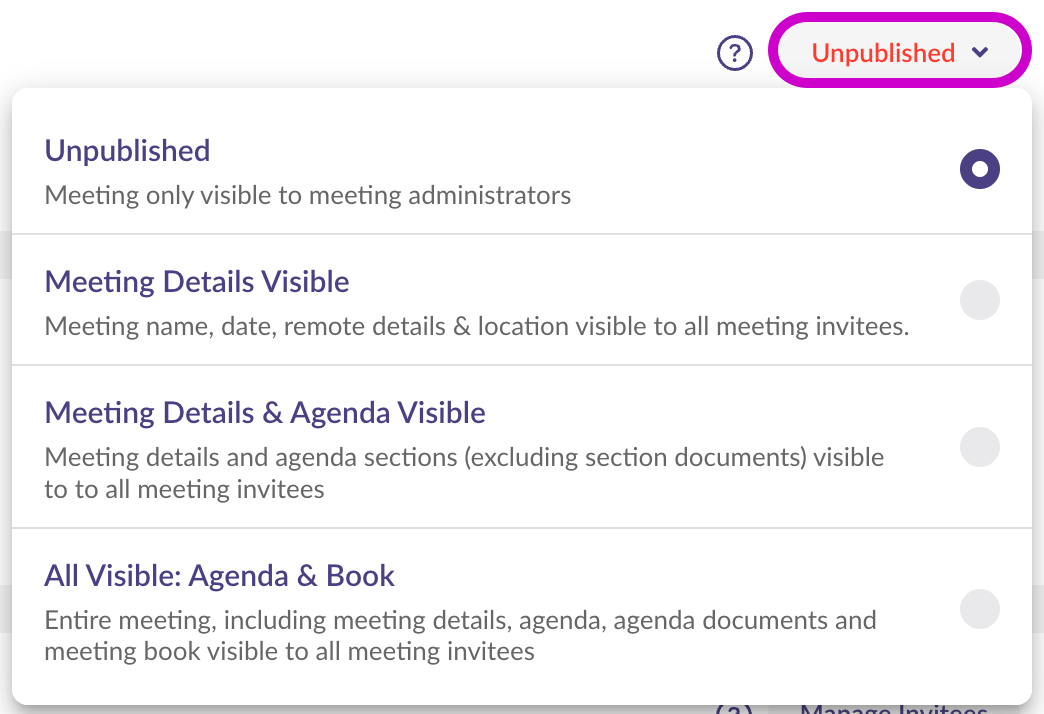Choose the Meeting Details & Agenda Visible radio
This screenshot has height=714, width=1044.
[x=979, y=446]
